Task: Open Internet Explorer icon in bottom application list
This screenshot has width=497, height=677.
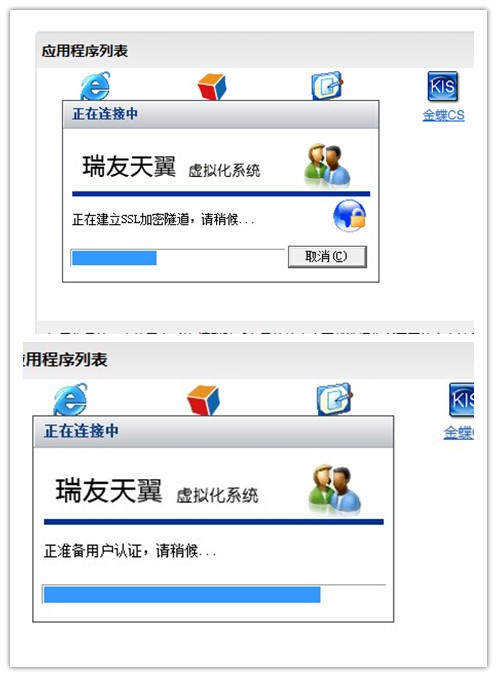Action: click(70, 399)
